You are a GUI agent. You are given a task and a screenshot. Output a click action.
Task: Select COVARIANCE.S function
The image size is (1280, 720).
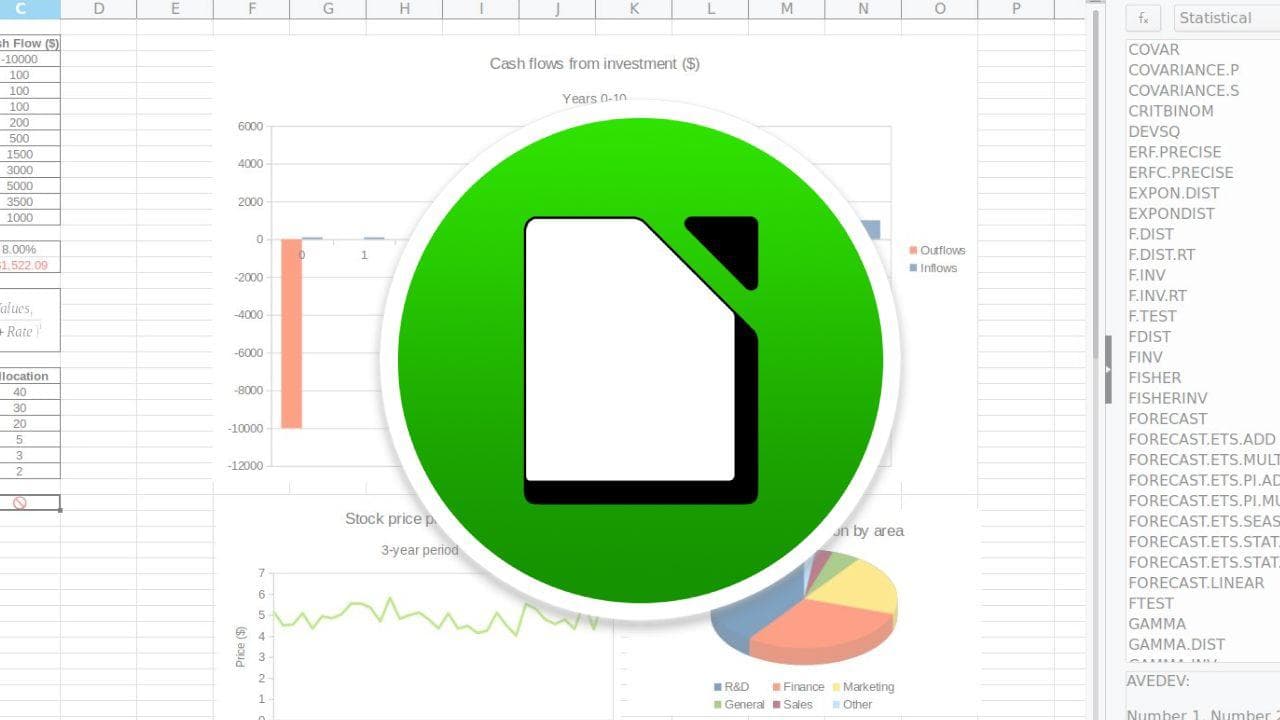click(1183, 90)
